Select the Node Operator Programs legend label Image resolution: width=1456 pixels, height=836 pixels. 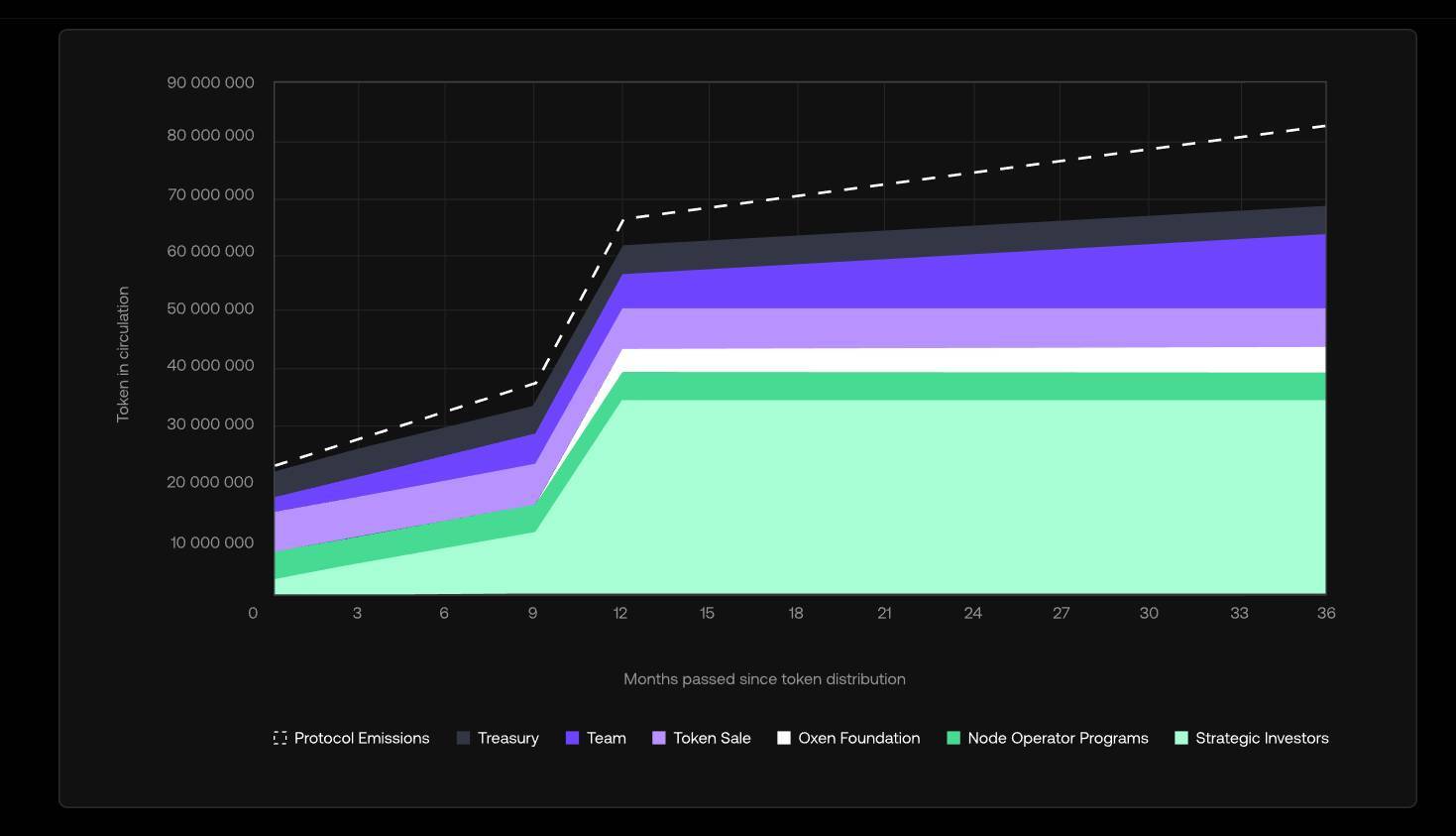(1058, 738)
